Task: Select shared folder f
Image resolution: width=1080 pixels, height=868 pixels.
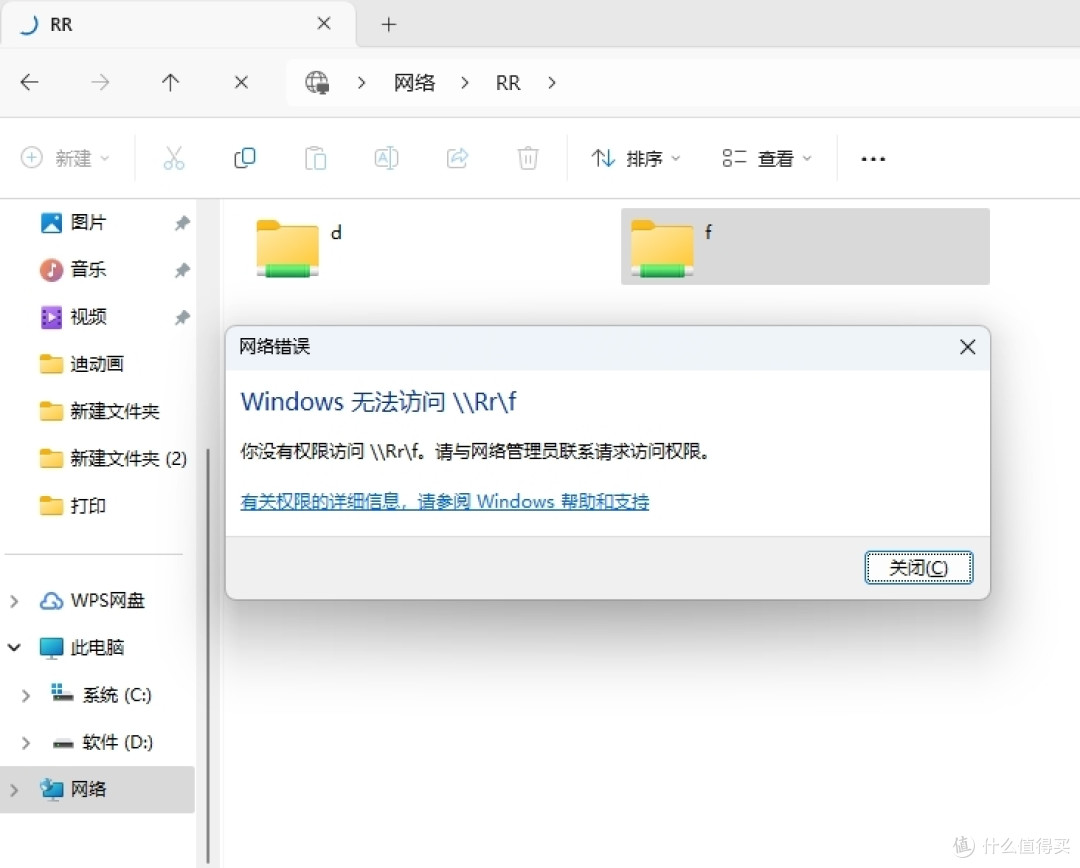Action: pyautogui.click(x=805, y=247)
